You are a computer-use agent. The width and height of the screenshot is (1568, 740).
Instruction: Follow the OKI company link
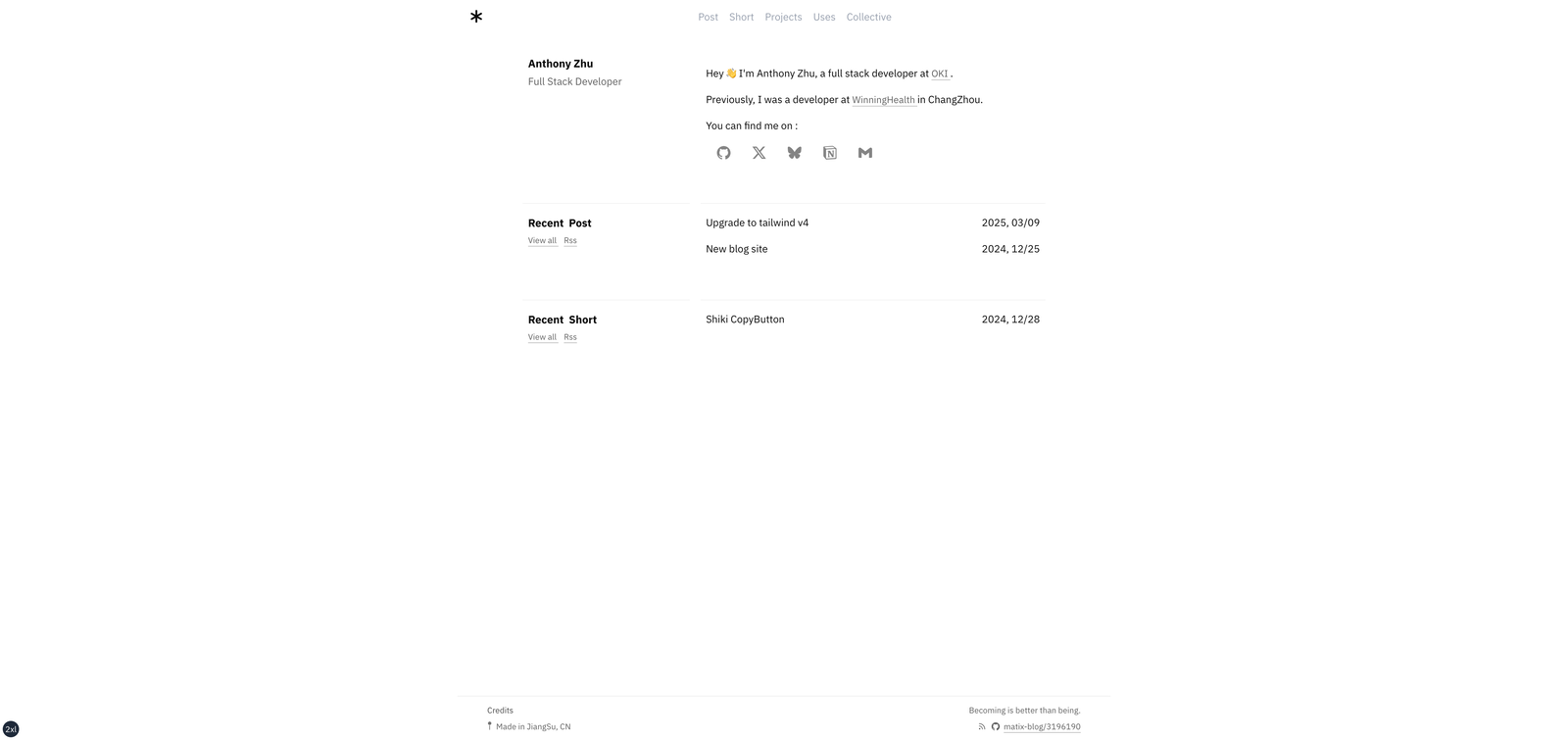940,74
